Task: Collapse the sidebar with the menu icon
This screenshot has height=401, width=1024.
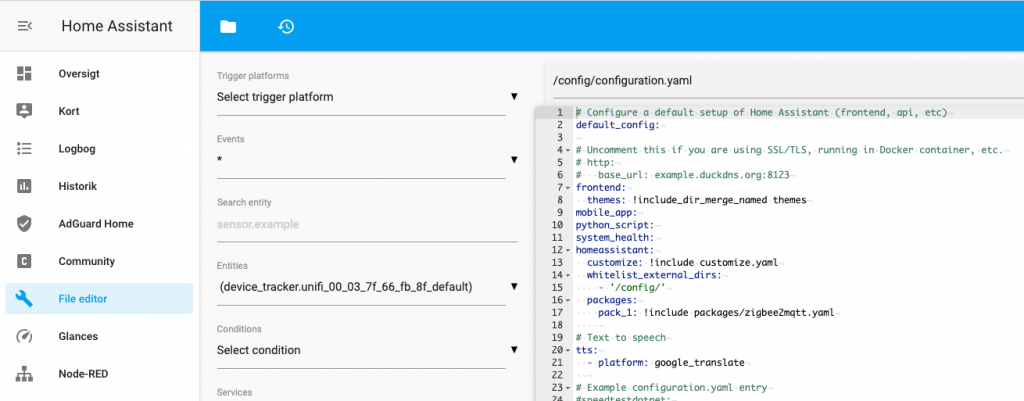Action: [25, 26]
